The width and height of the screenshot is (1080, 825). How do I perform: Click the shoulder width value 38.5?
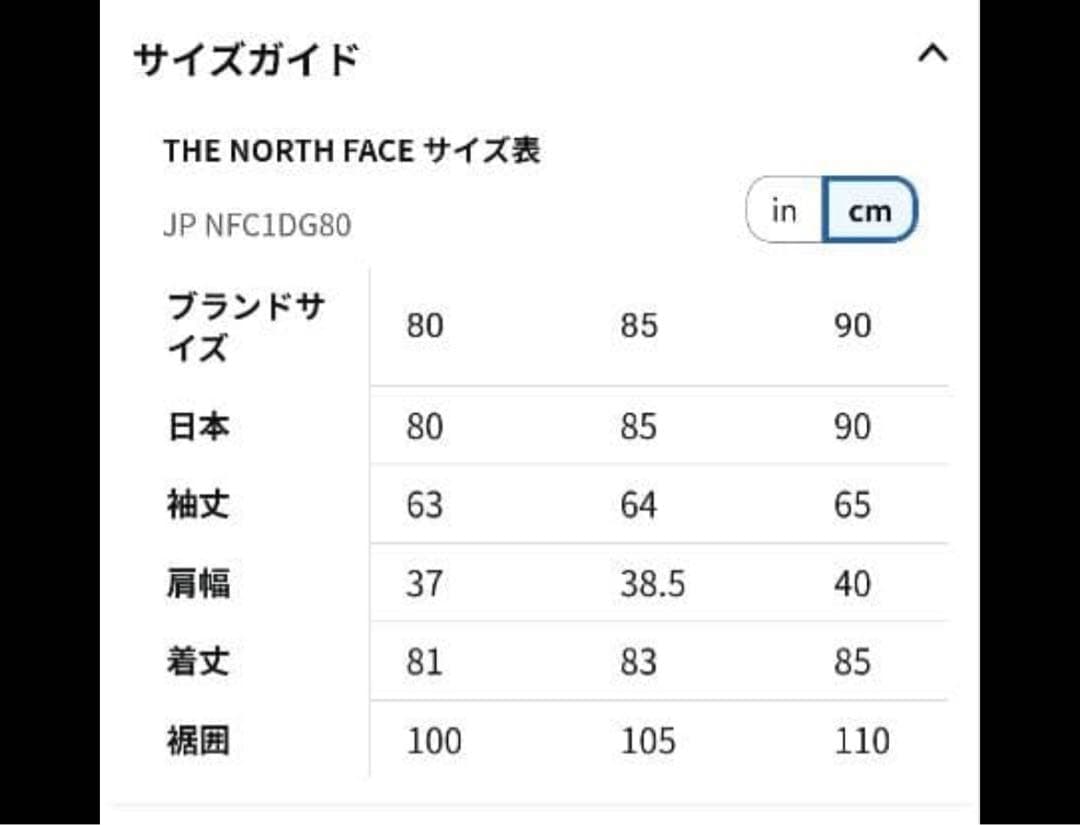pyautogui.click(x=654, y=584)
